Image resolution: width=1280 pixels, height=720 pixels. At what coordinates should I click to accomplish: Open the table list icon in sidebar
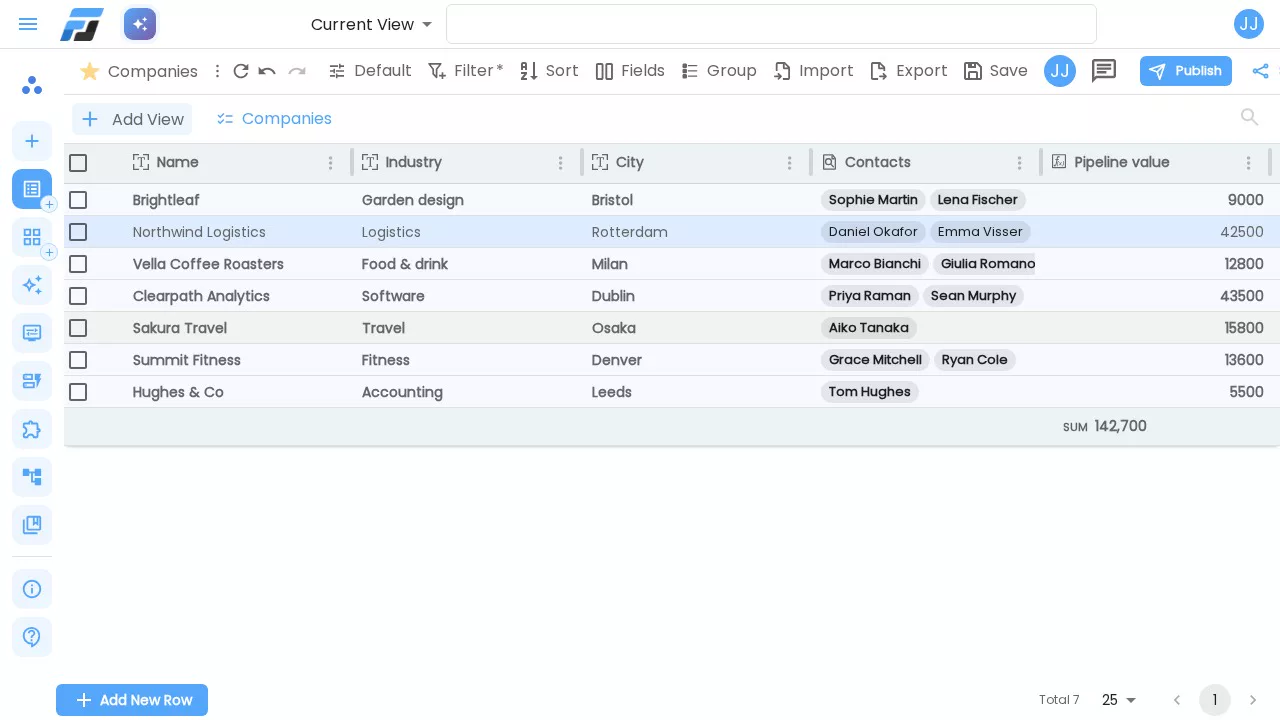pyautogui.click(x=32, y=189)
